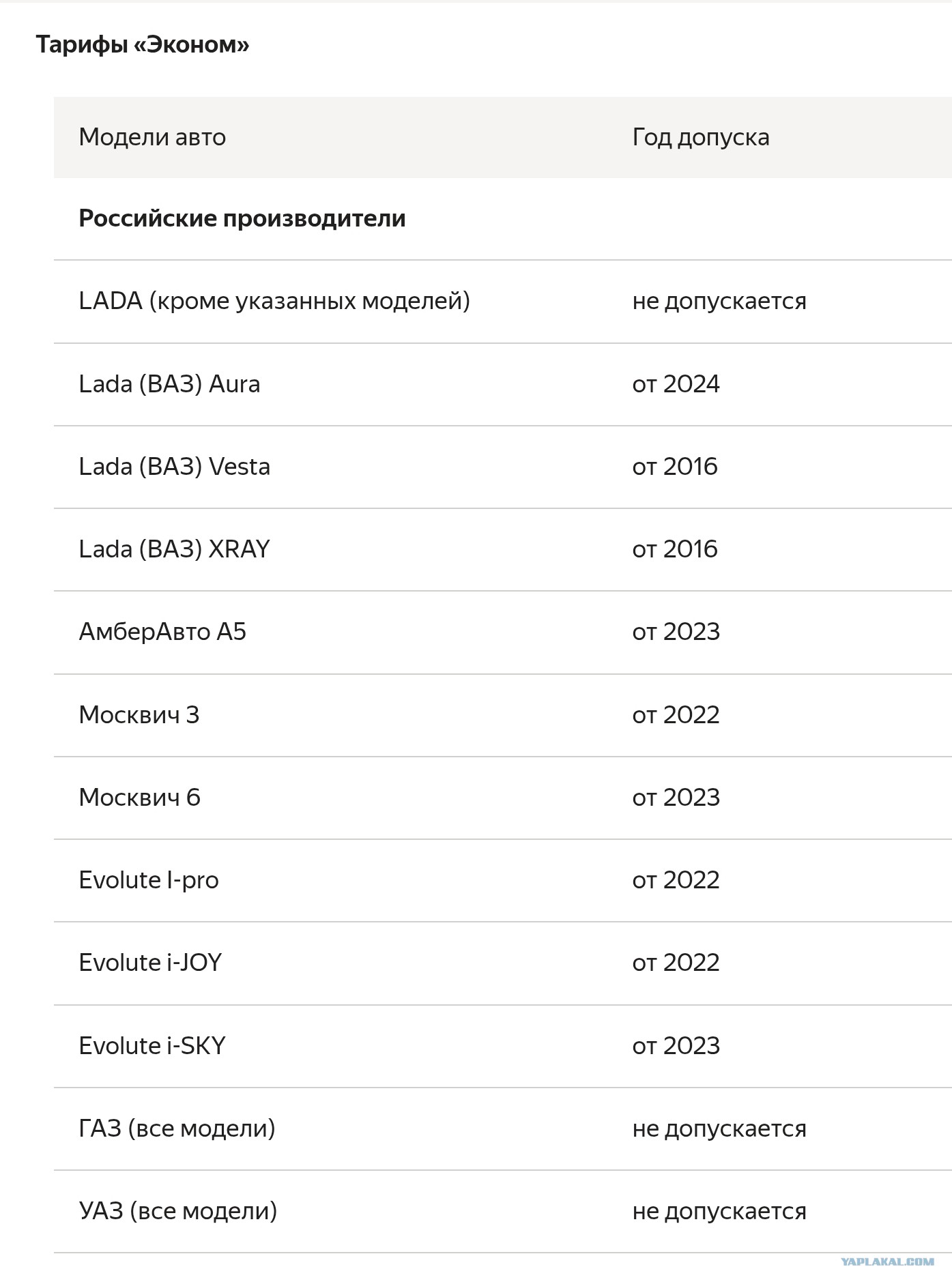This screenshot has width=952, height=1282.
Task: Select the ГАЗ (все модели) row
Action: [503, 1129]
